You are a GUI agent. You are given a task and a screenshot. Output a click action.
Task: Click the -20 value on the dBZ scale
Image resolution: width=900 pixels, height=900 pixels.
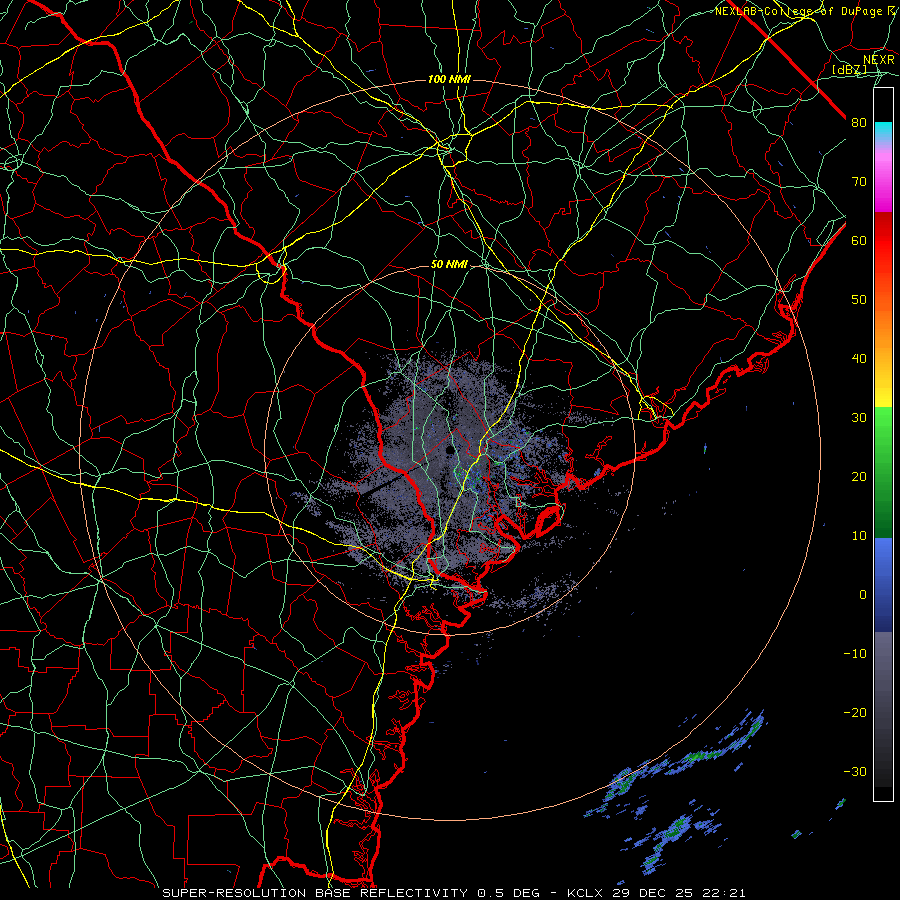point(855,712)
